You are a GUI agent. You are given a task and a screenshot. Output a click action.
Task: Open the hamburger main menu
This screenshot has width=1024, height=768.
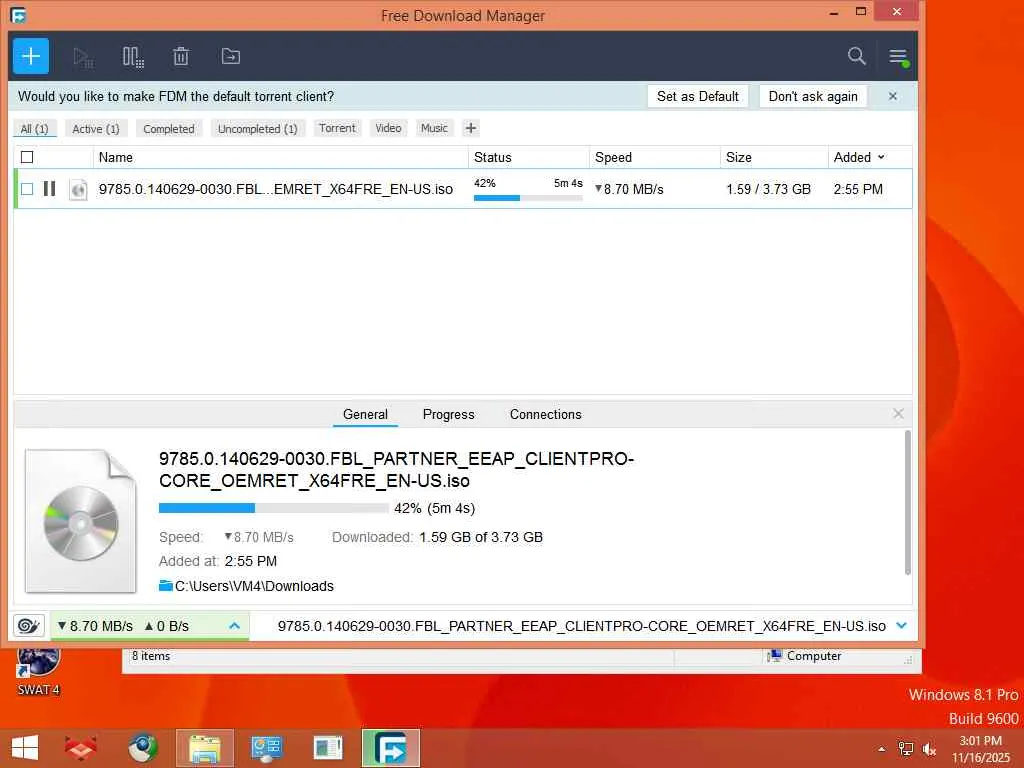(899, 57)
